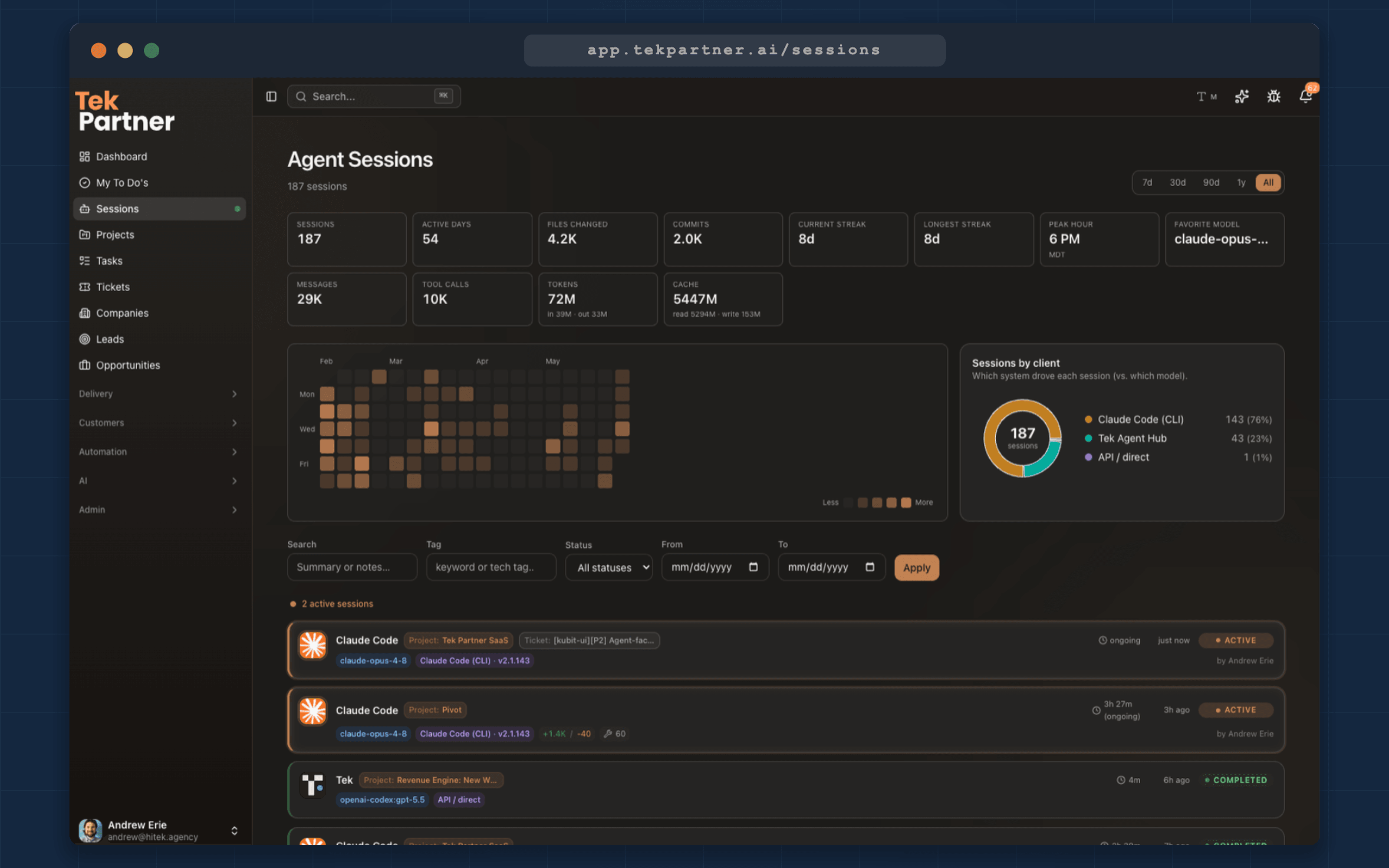Click the Leads target icon

coord(84,339)
